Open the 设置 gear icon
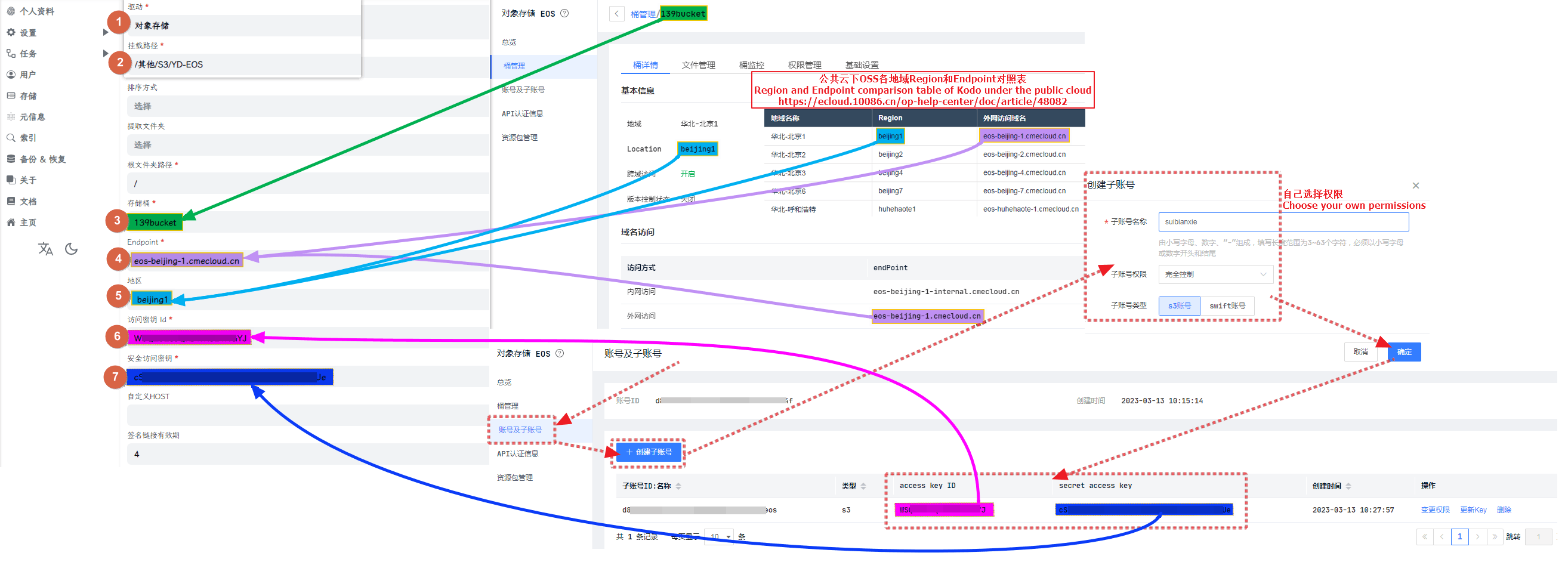The height and width of the screenshot is (562, 1568). pyautogui.click(x=11, y=32)
